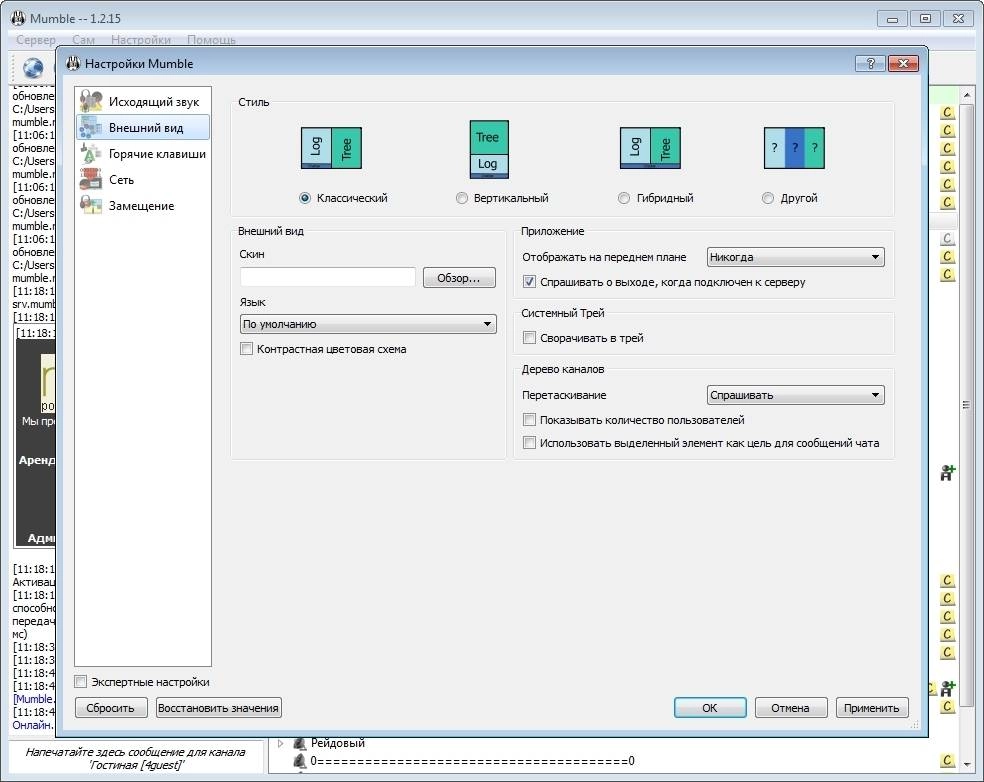The image size is (984, 782).
Task: Enable the chat target selected element checkbox
Action: (530, 442)
